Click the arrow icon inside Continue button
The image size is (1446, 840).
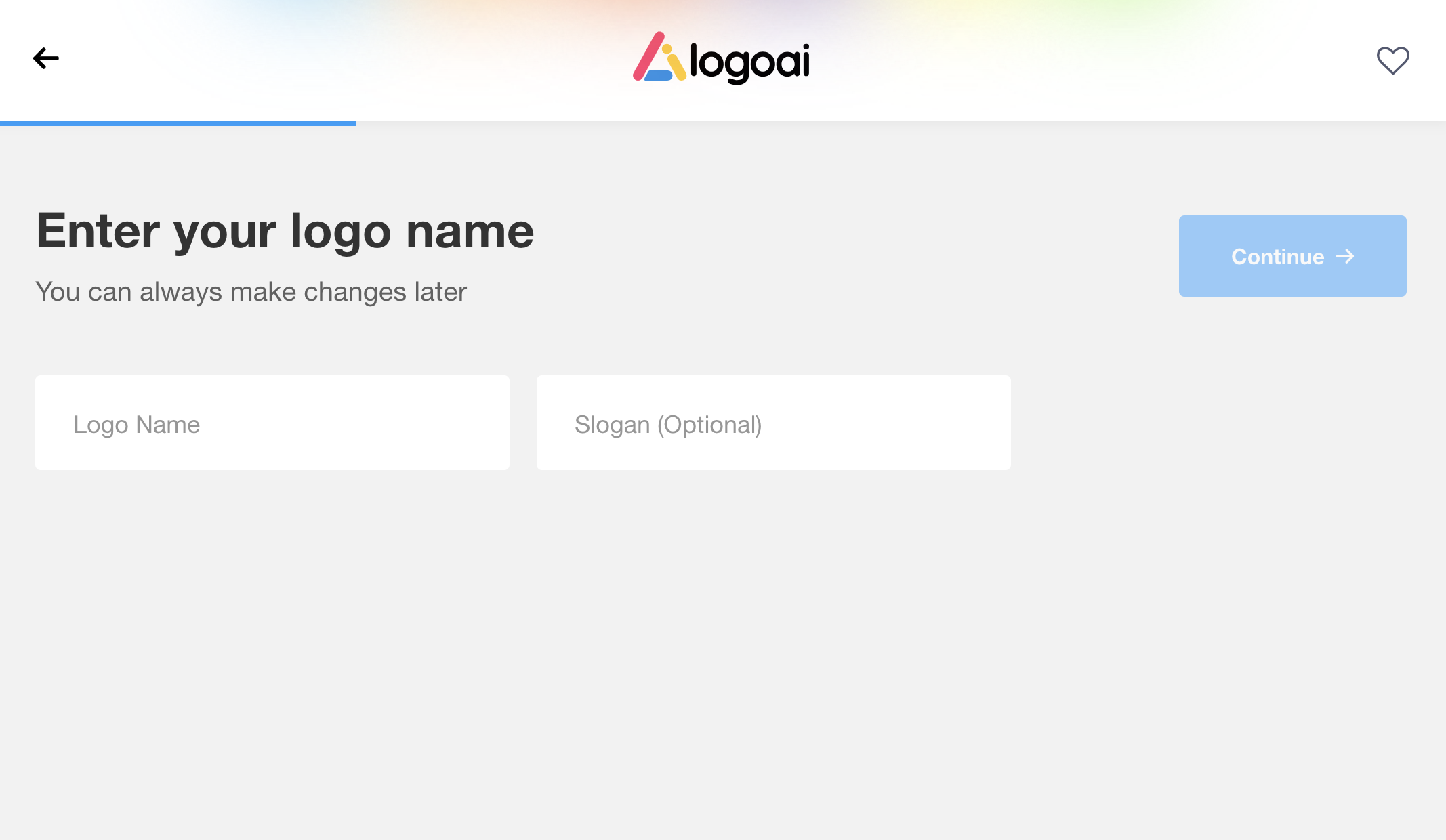pyautogui.click(x=1345, y=257)
